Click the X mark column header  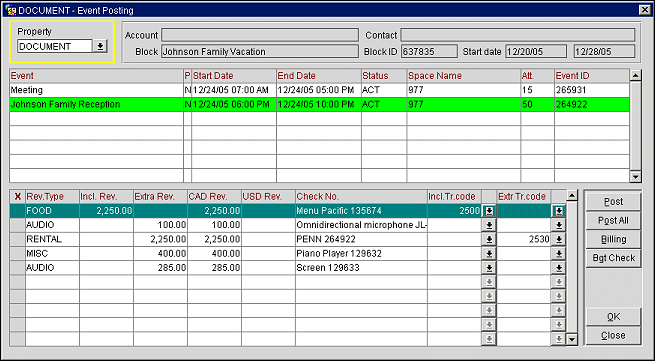[x=18, y=196]
